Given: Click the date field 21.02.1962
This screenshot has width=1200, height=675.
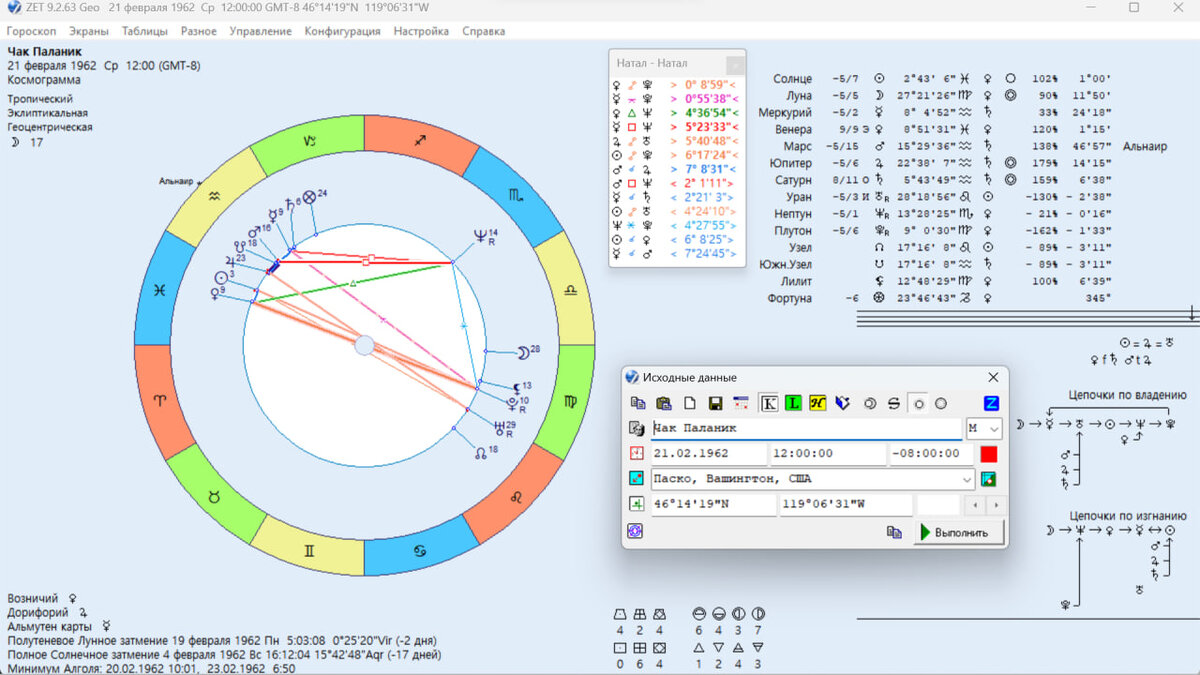Looking at the screenshot, I should click(x=708, y=454).
